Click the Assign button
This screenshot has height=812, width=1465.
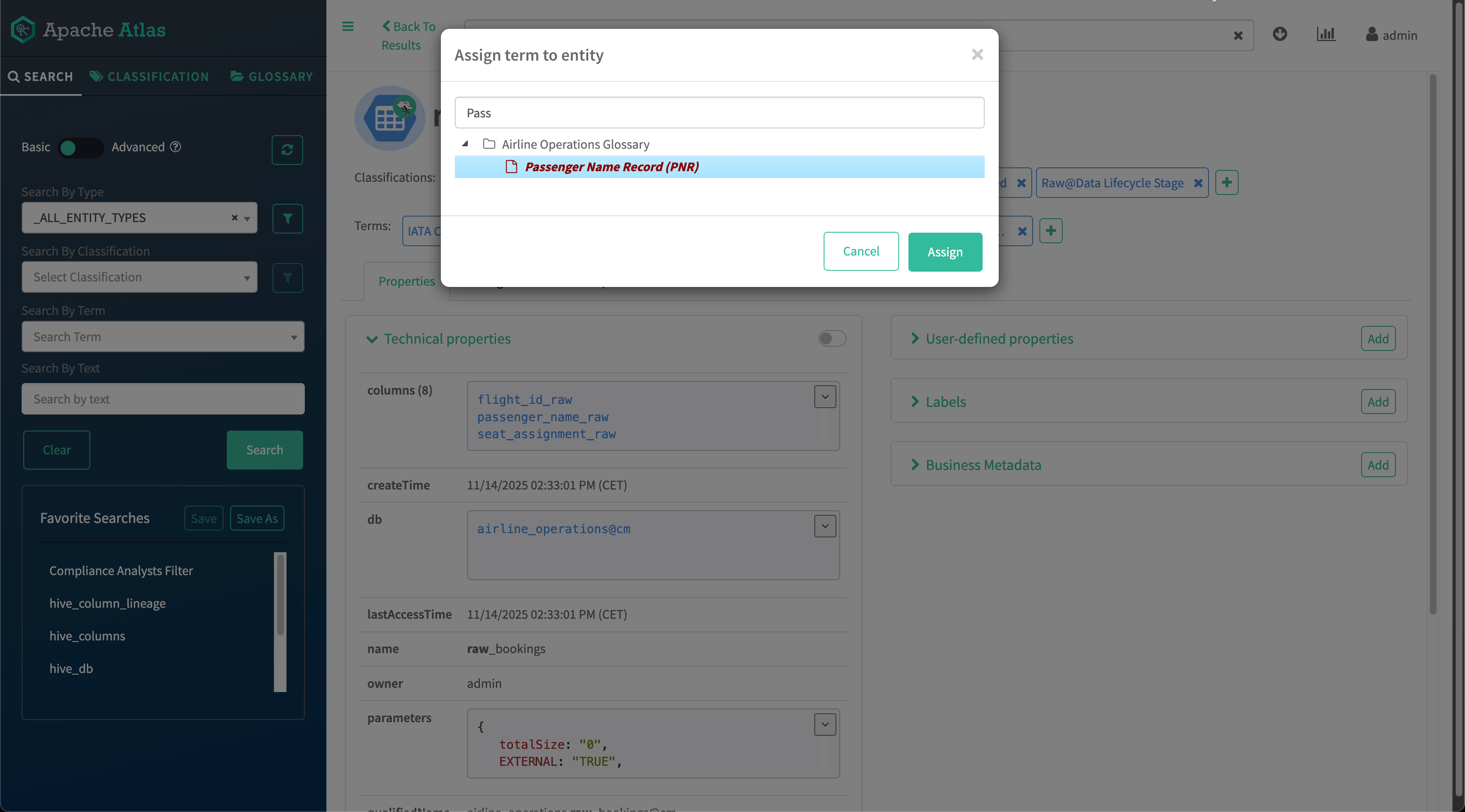(944, 252)
